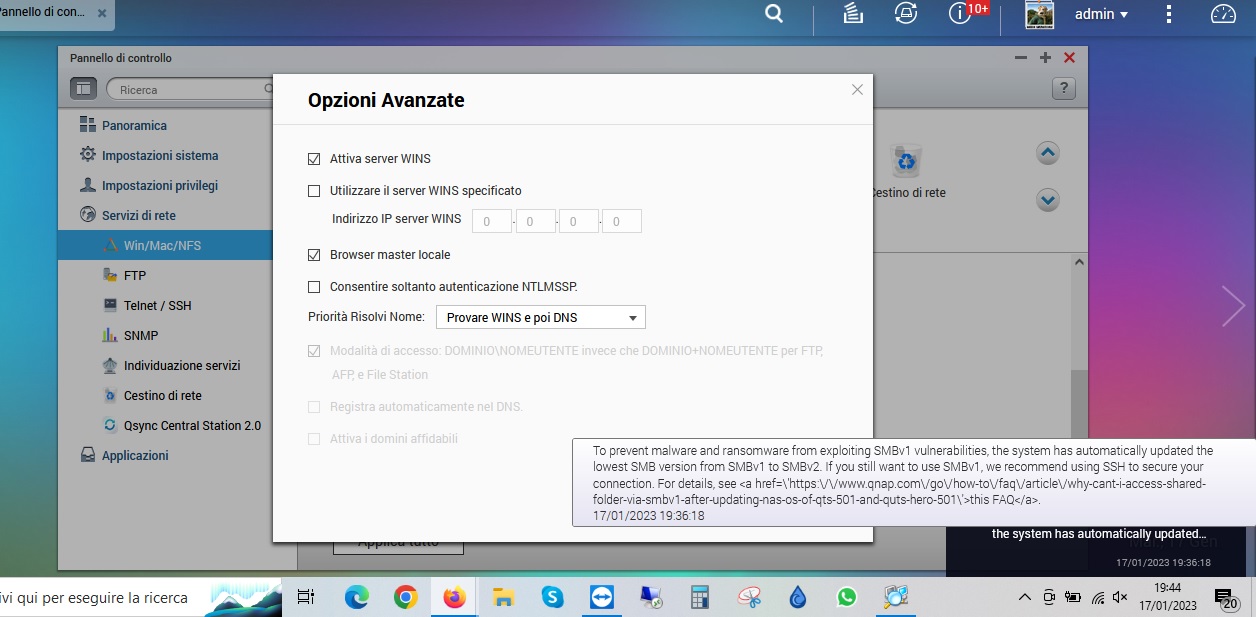Screen dimensions: 1256x617
Task: Open external devices icon in top bar
Action: 906,14
